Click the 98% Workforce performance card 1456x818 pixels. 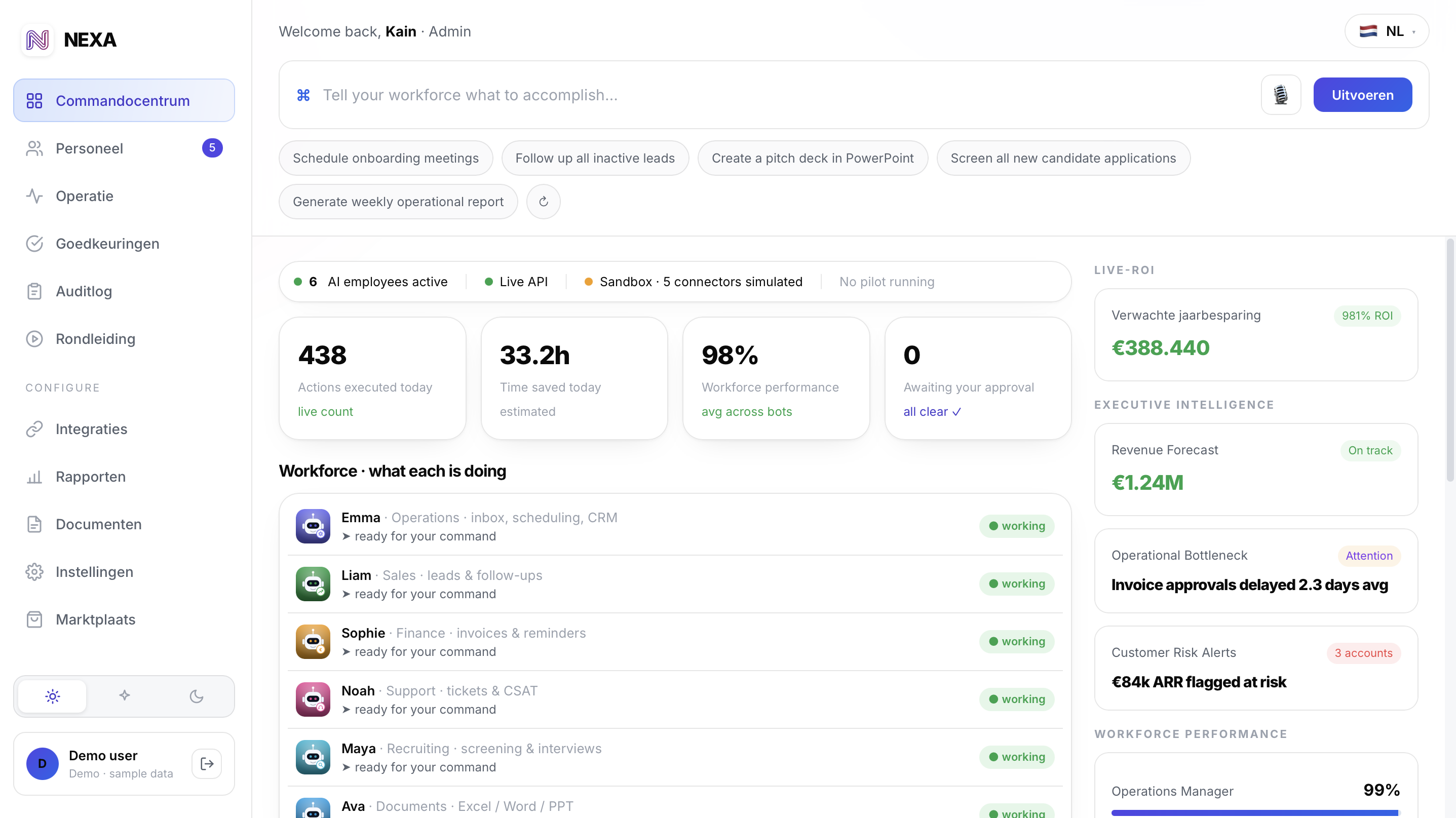click(x=776, y=378)
